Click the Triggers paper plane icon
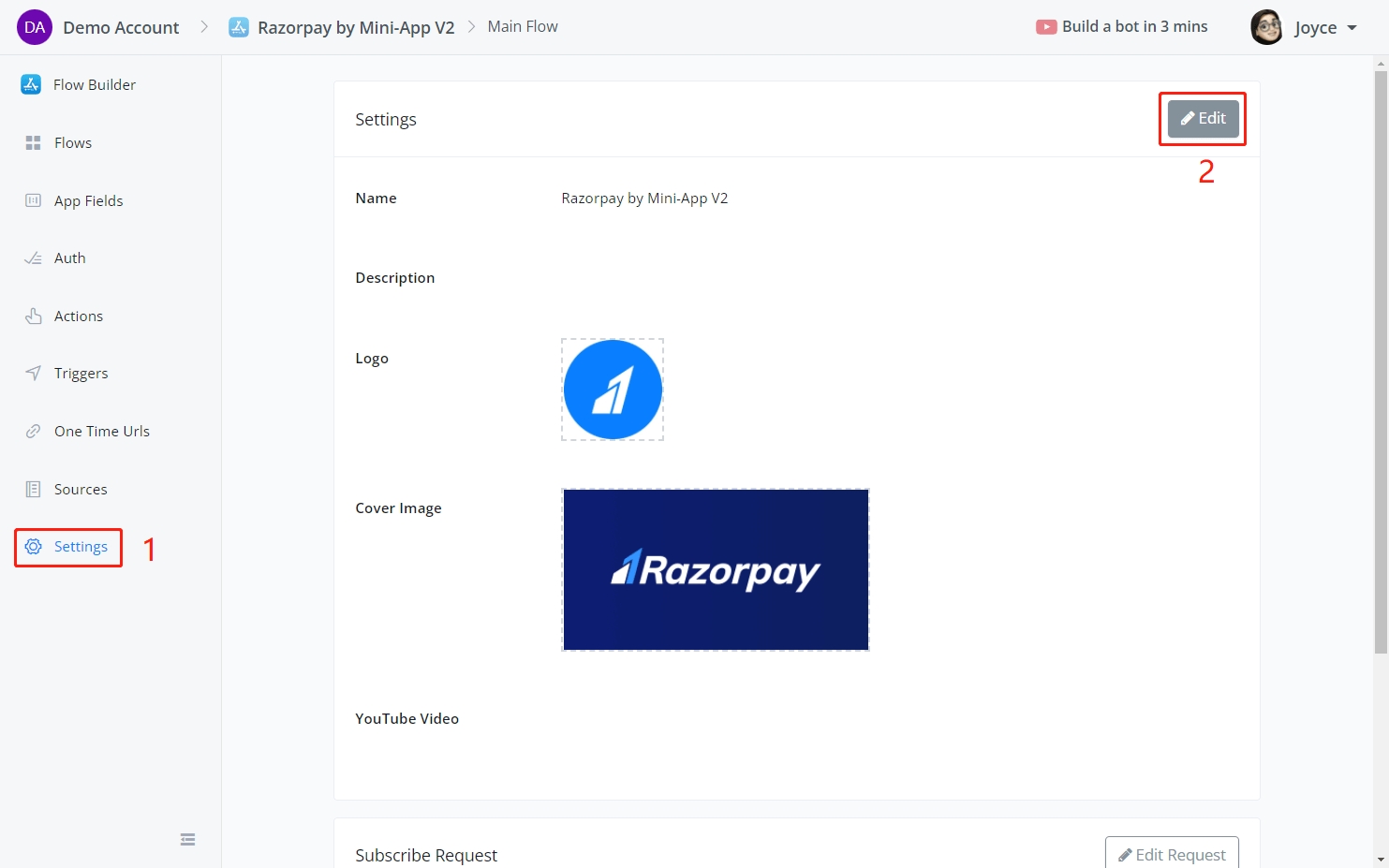Viewport: 1389px width, 868px height. (x=33, y=373)
